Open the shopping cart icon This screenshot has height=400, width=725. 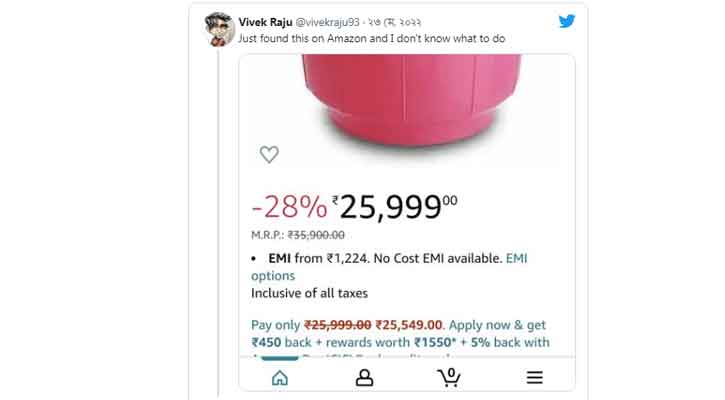449,377
